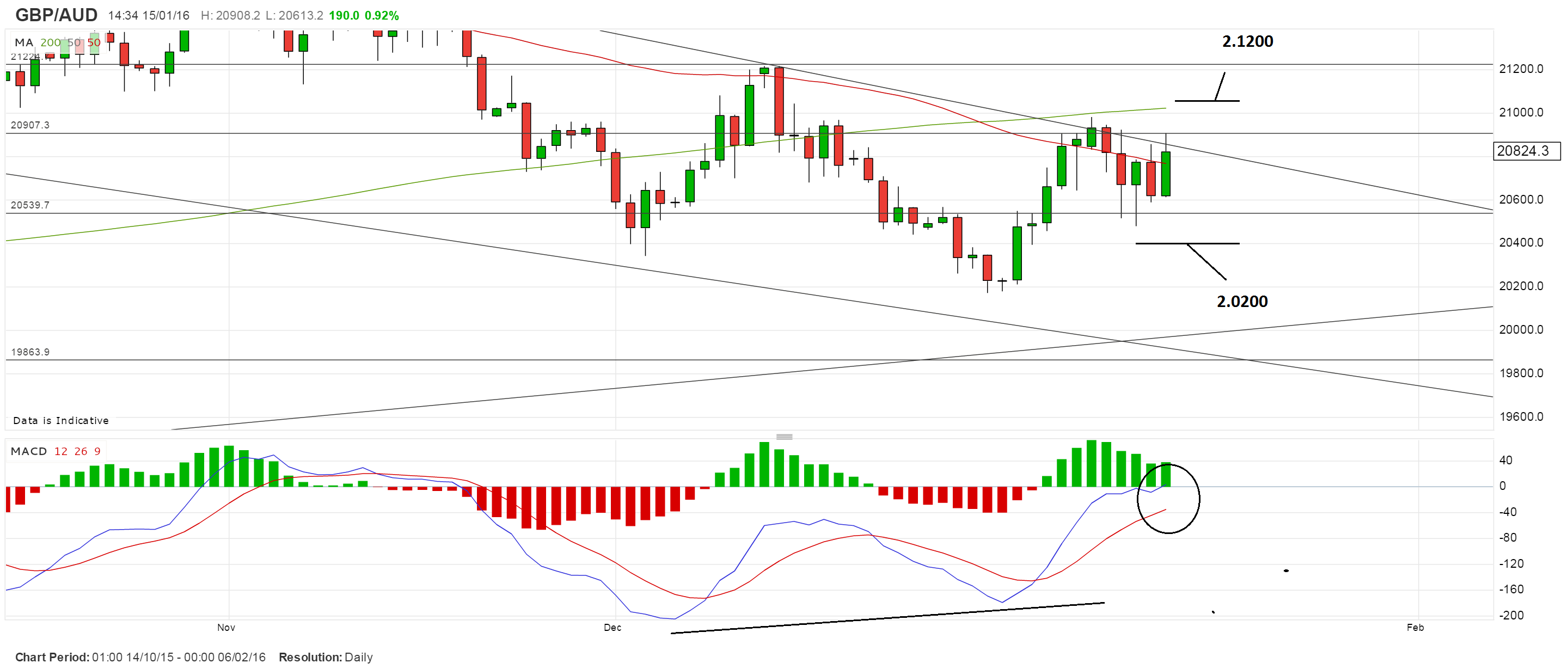
Task: Click the 19863.9 horizontal level label
Action: (30, 352)
